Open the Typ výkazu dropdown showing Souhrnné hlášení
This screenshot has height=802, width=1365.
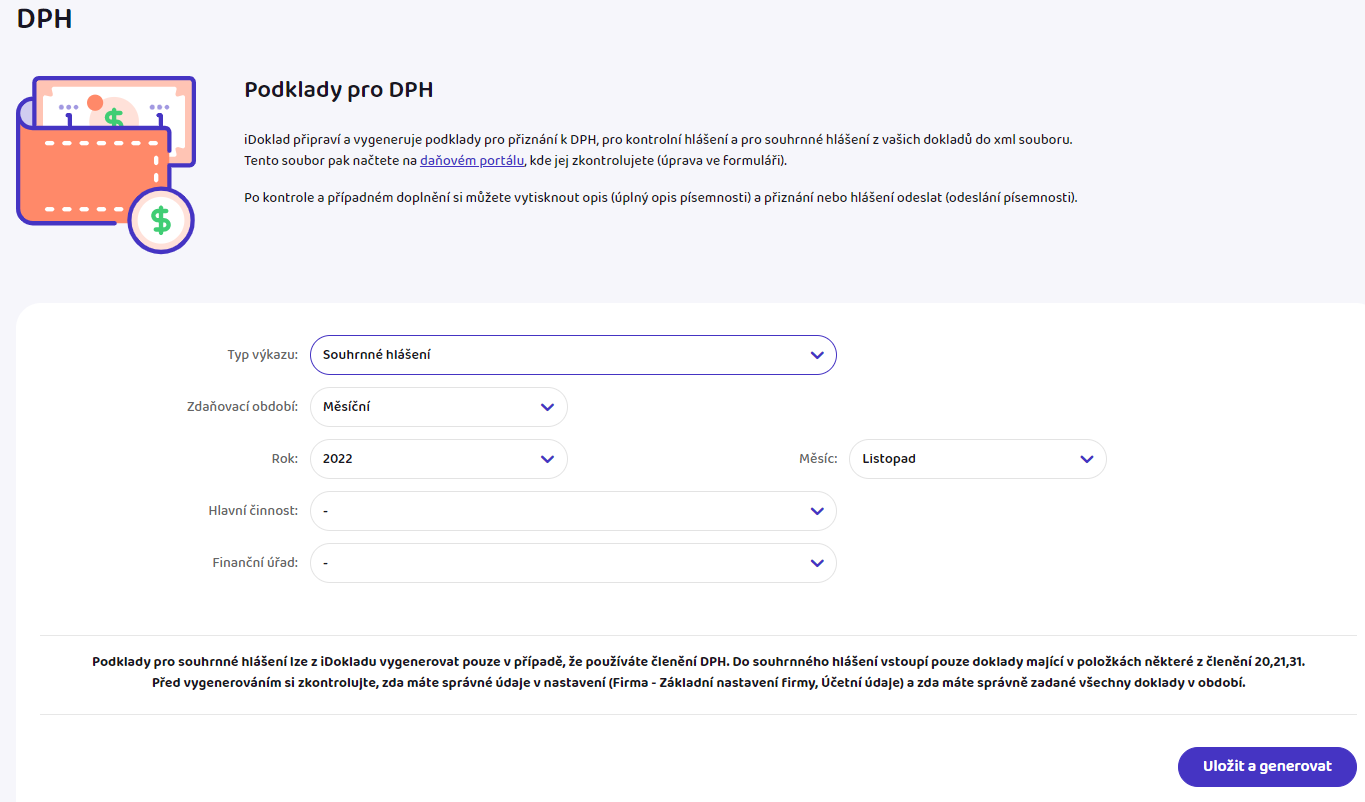(573, 355)
